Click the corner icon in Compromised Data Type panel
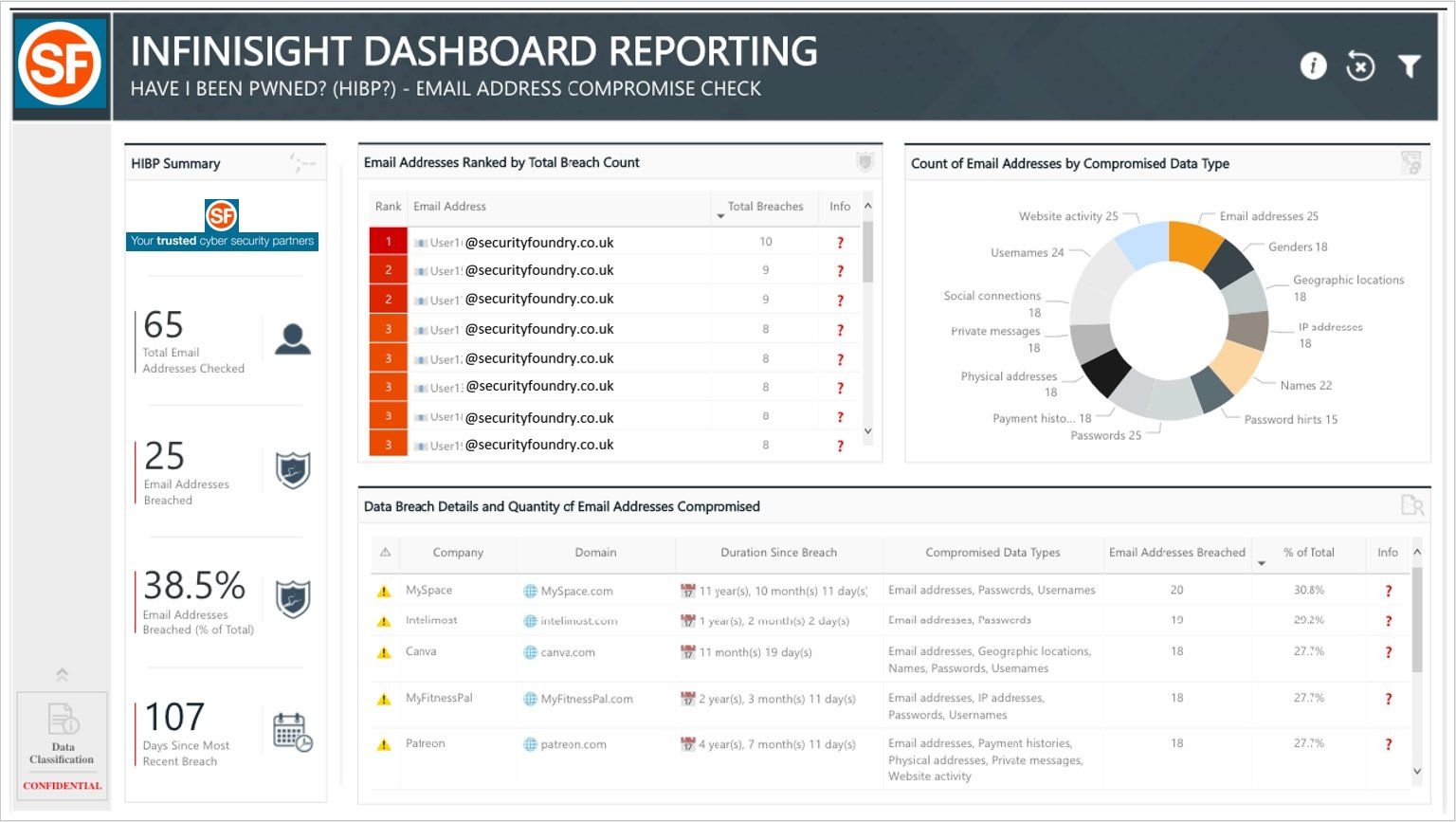The width and height of the screenshot is (1456, 822). tap(1411, 163)
